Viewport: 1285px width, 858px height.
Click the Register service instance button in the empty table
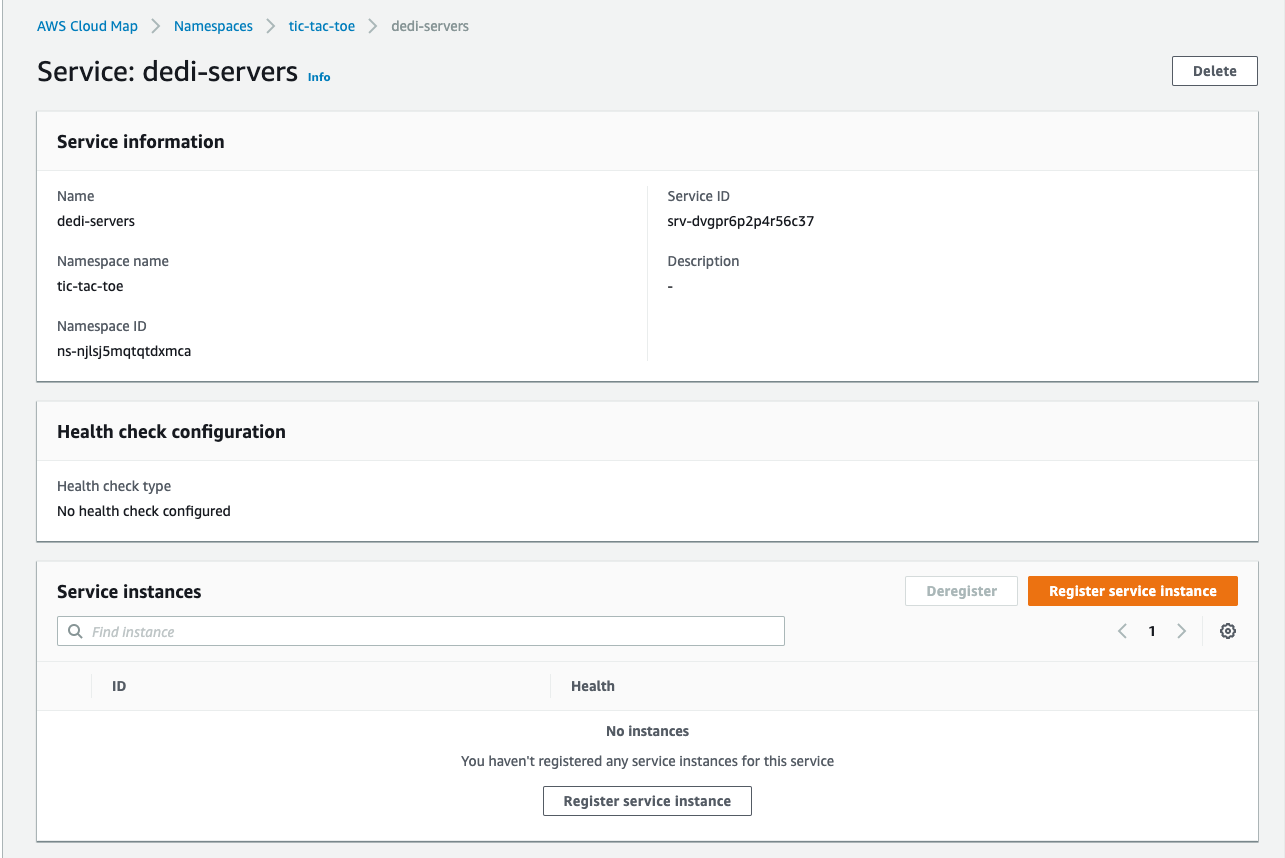click(x=647, y=801)
